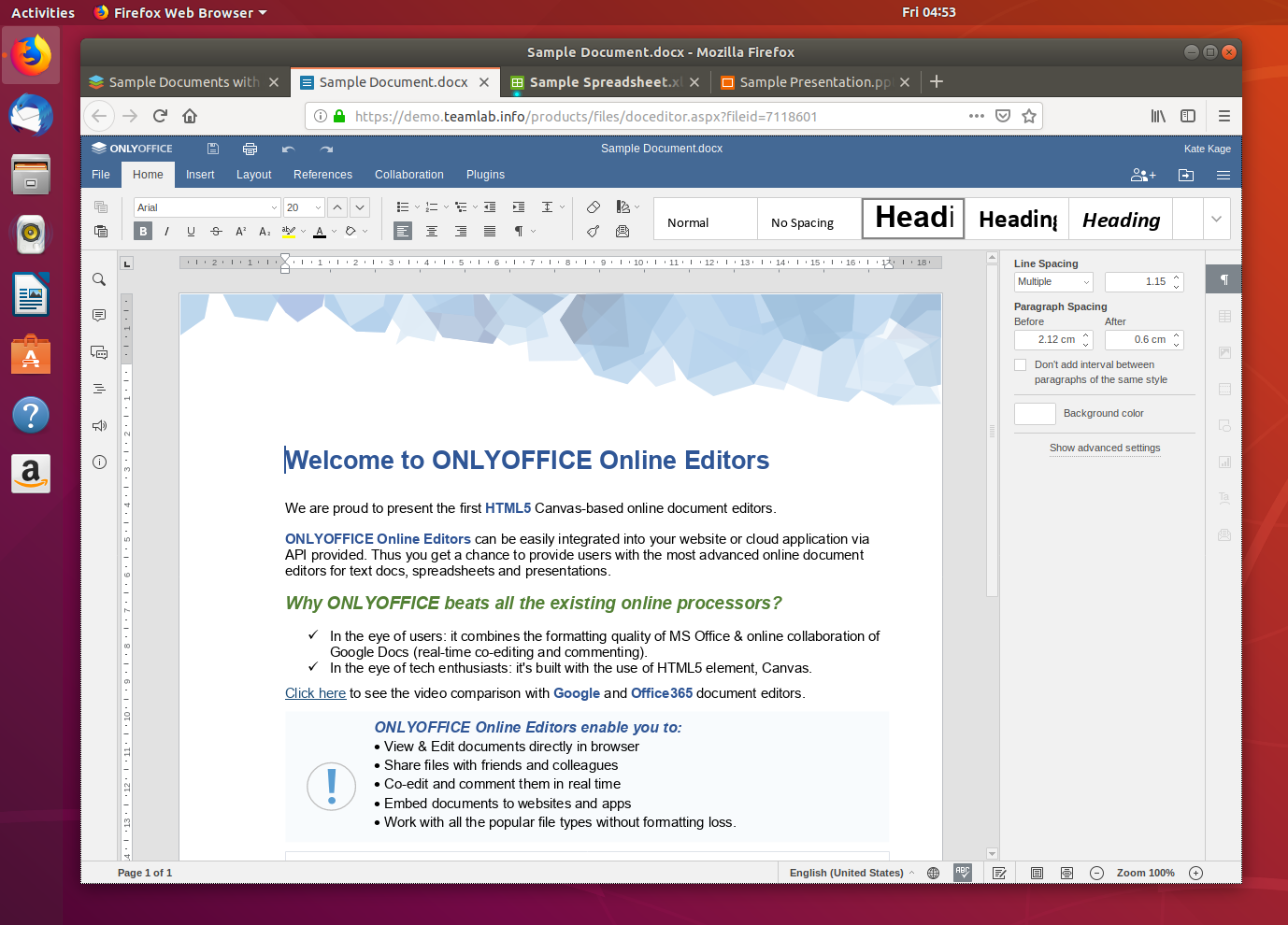Apply italic formatting
The image size is (1288, 925).
point(166,231)
